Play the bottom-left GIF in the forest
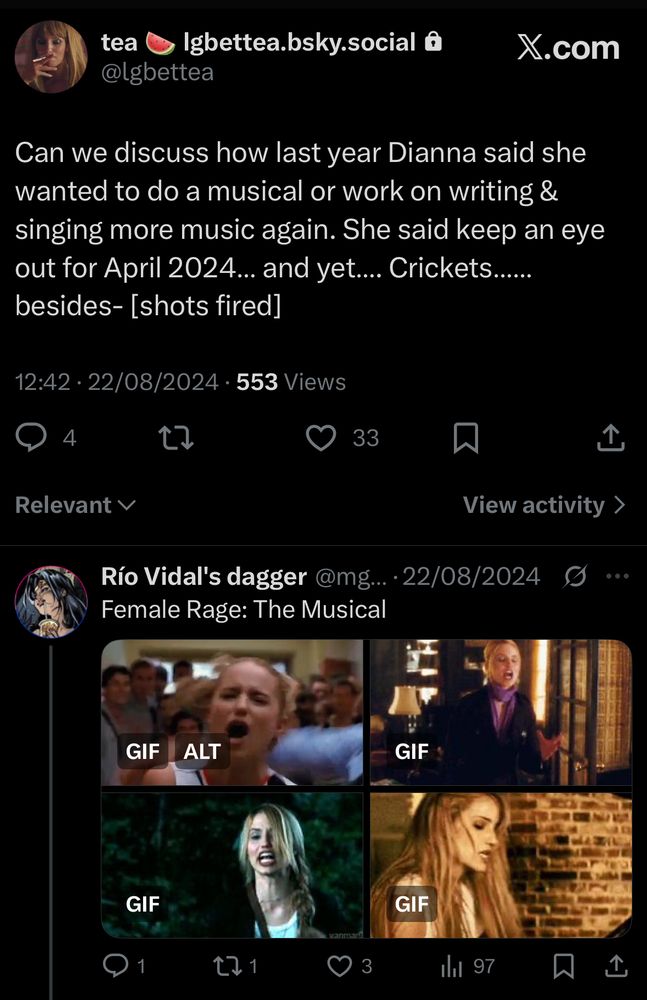 tap(232, 865)
